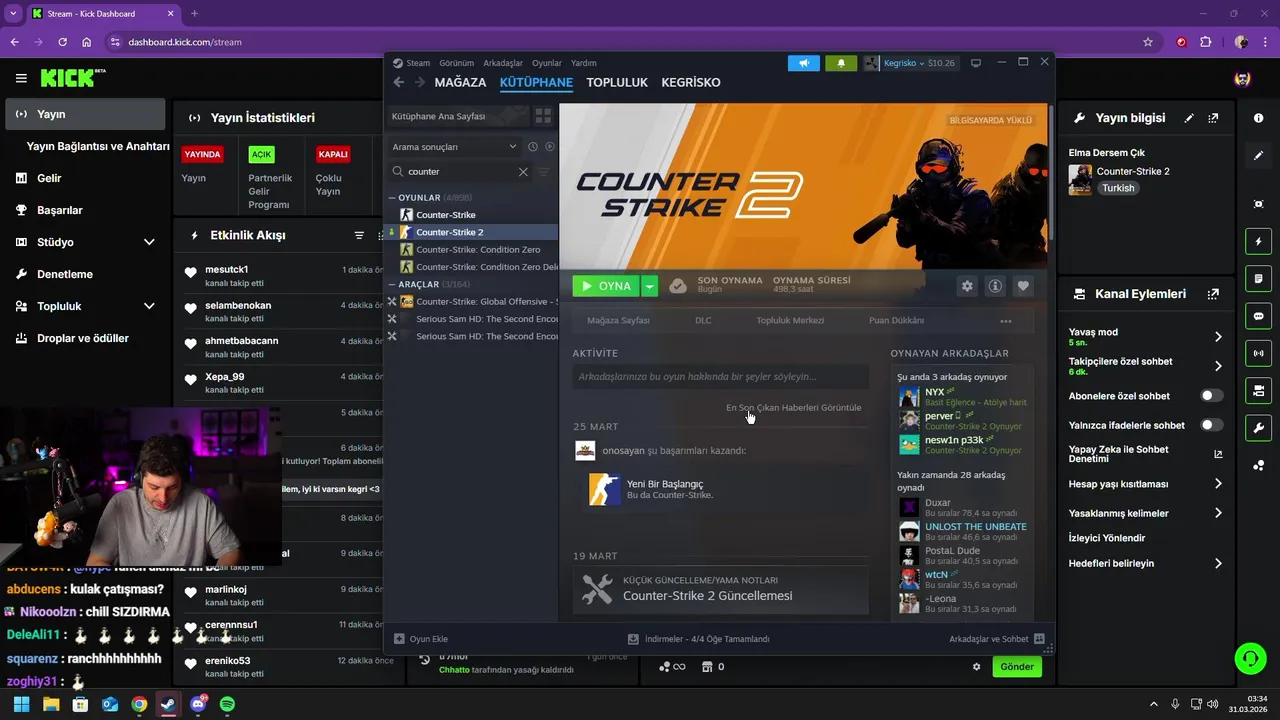Select Counter-Strike: Condition Zero in library
Viewport: 1280px width, 720px height.
478,250
